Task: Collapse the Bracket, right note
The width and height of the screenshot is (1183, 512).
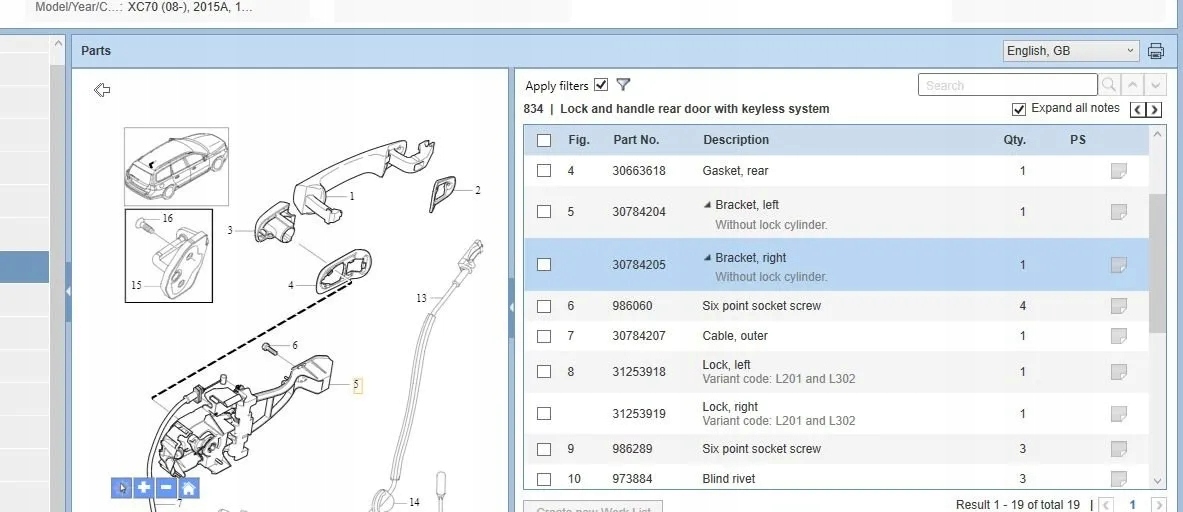Action: 707,257
